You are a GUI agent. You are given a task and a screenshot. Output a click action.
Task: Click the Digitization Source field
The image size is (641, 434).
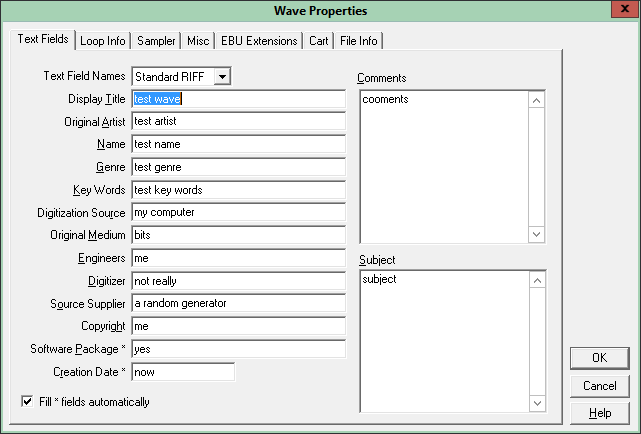pos(239,213)
